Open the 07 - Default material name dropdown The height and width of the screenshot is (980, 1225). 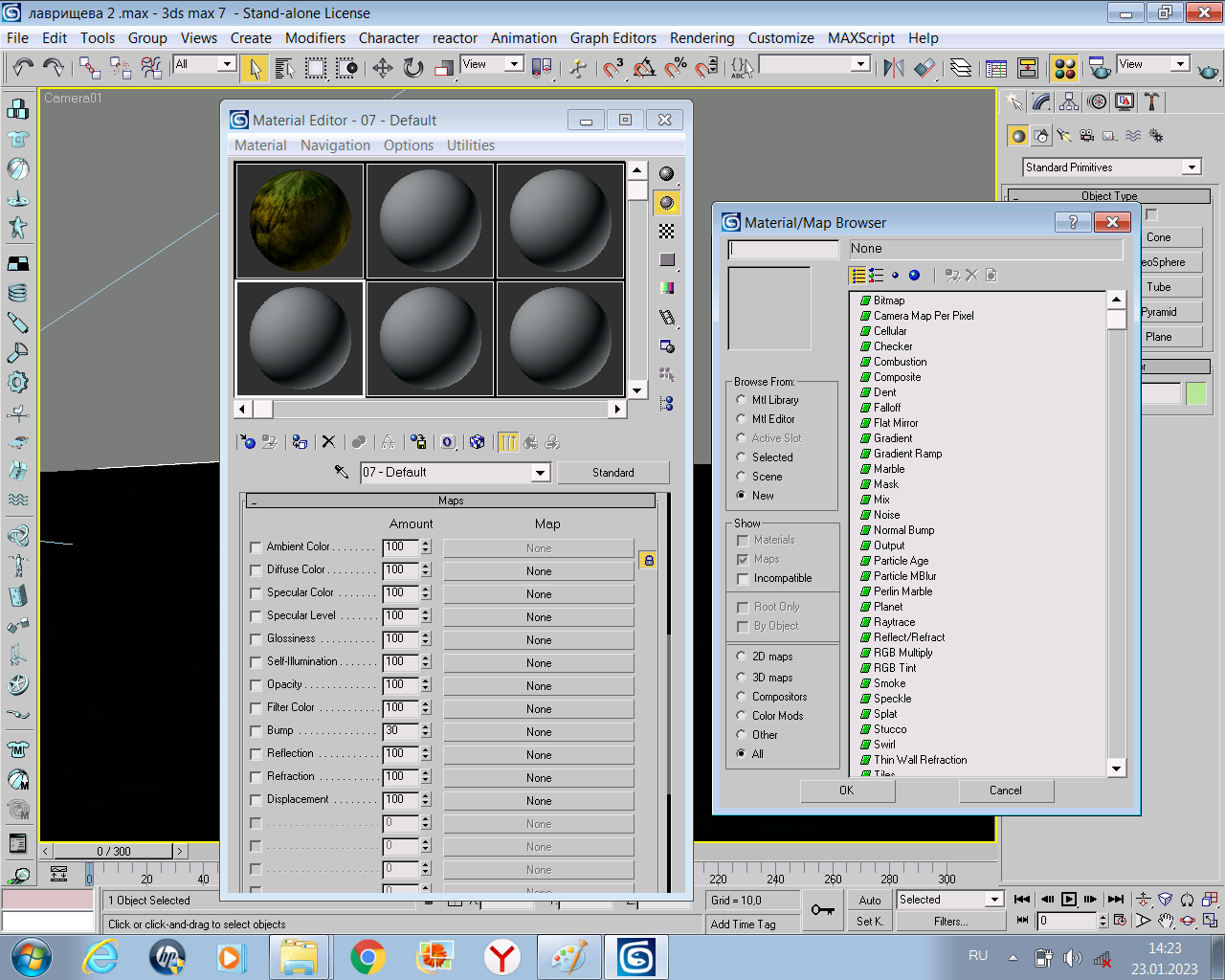coord(540,473)
